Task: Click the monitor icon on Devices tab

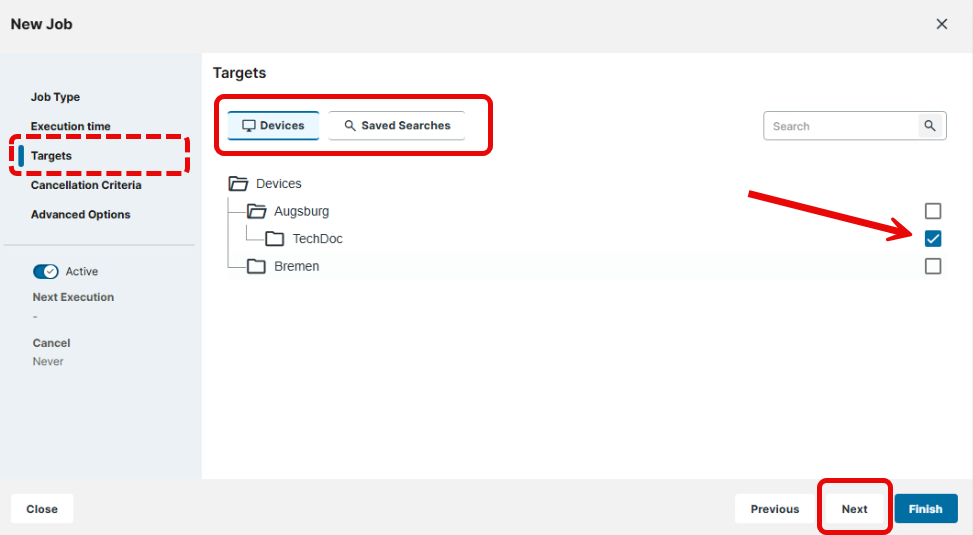Action: coord(249,126)
